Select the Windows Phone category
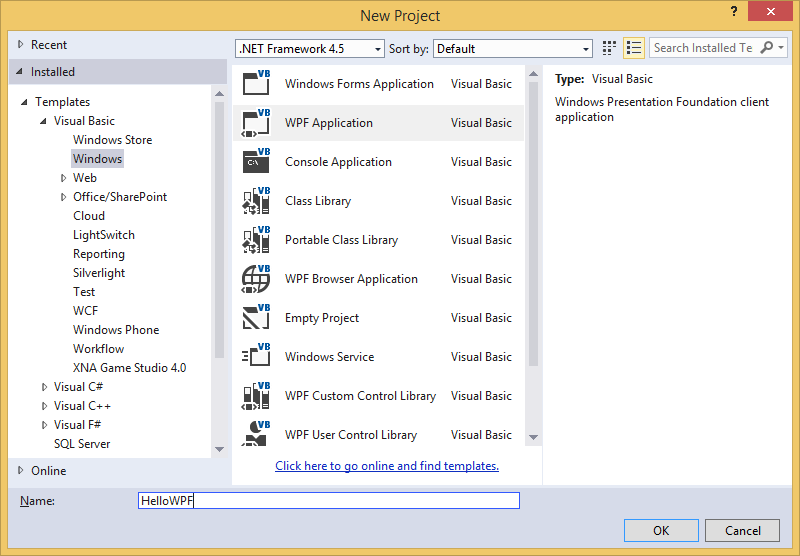 click(x=116, y=330)
